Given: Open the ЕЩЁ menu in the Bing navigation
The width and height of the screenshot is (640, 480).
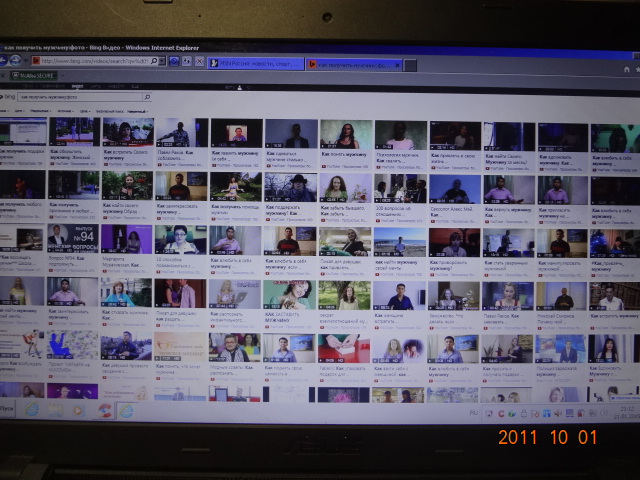Looking at the screenshot, I should click(x=135, y=87).
